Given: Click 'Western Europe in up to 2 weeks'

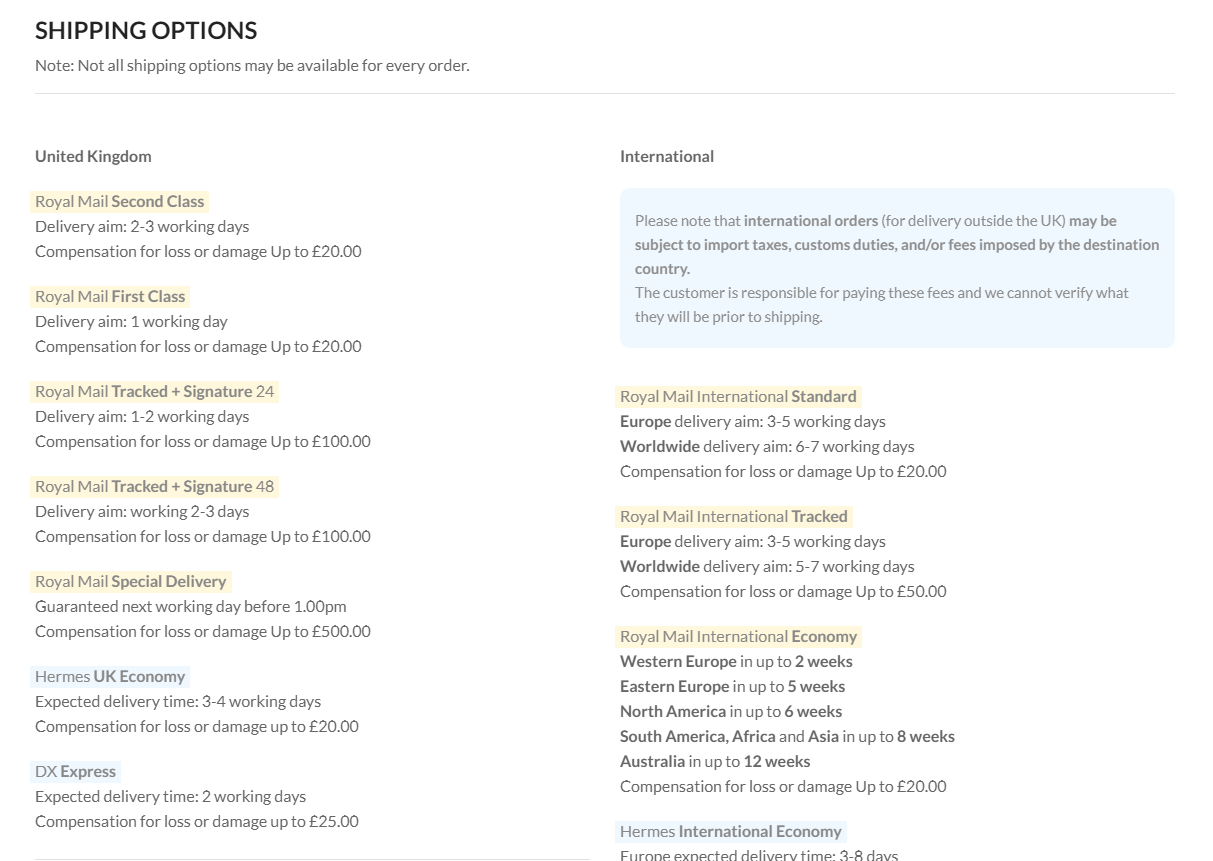Looking at the screenshot, I should click(x=736, y=661).
